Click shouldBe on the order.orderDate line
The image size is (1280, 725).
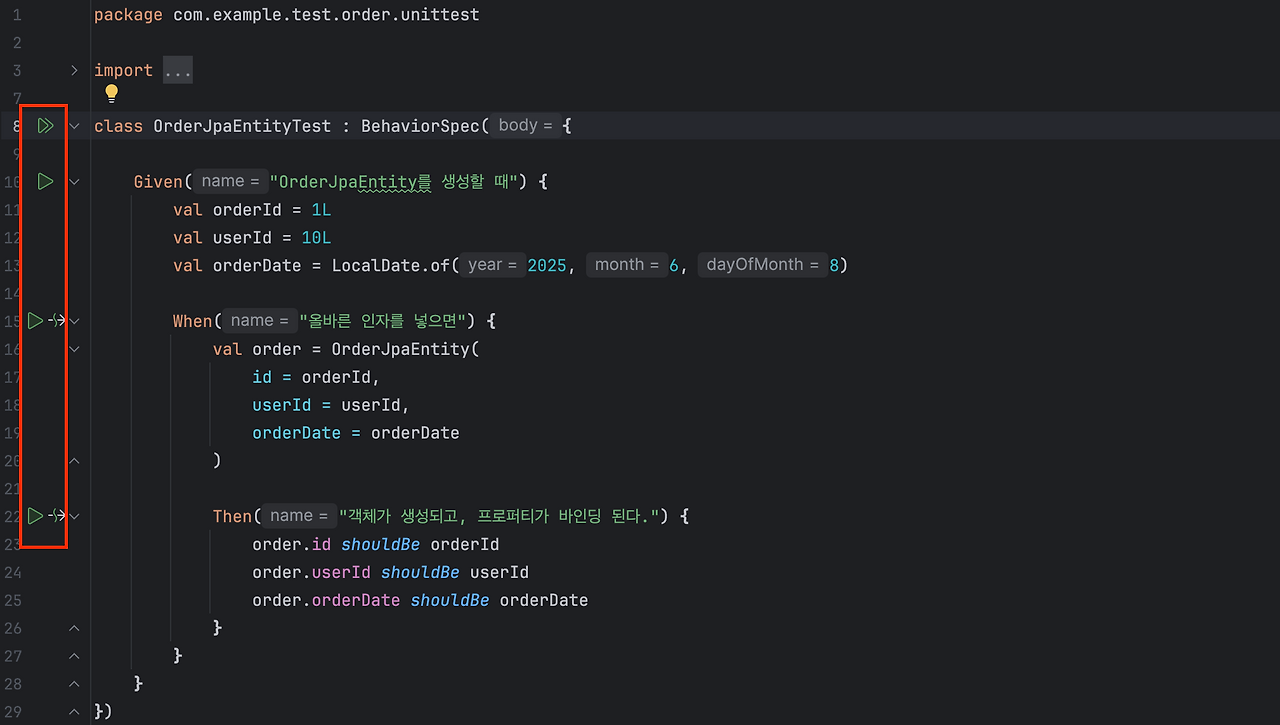coord(450,601)
